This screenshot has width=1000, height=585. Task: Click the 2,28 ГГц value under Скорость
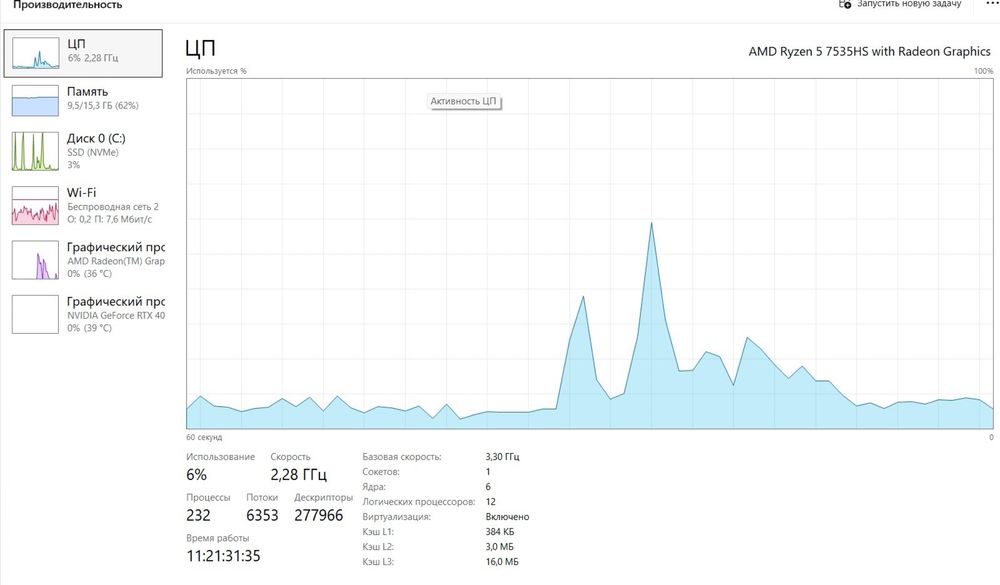(x=298, y=475)
